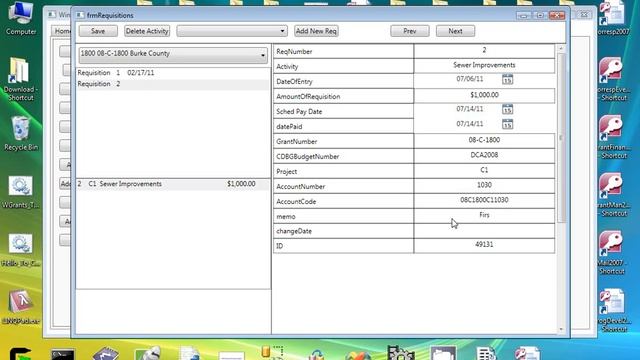Open calendar picker for DateOfEntry

coord(507,79)
